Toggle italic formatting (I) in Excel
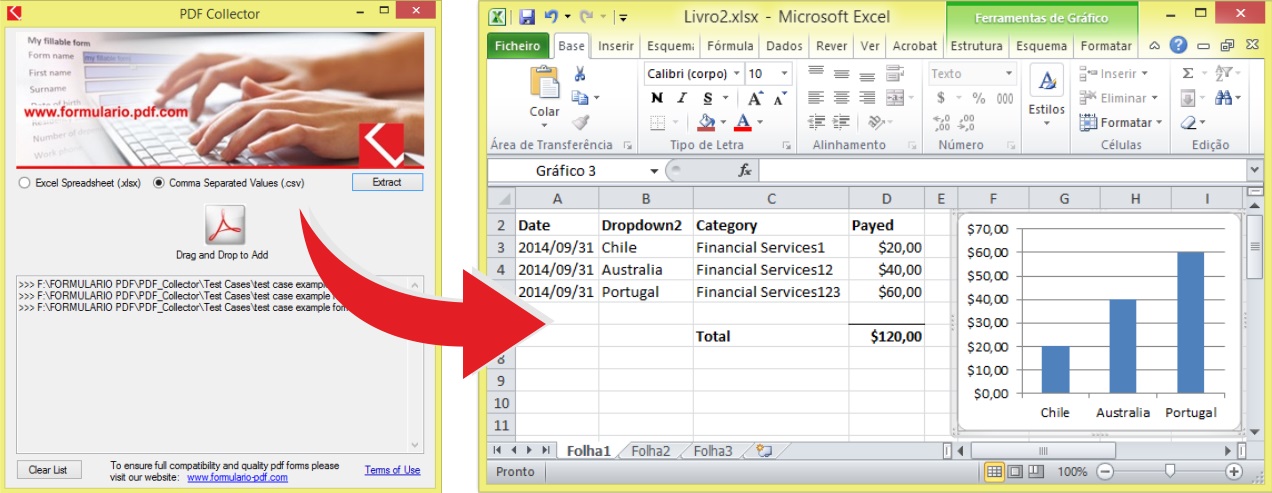Viewport: 1272px width, 493px height. point(682,98)
